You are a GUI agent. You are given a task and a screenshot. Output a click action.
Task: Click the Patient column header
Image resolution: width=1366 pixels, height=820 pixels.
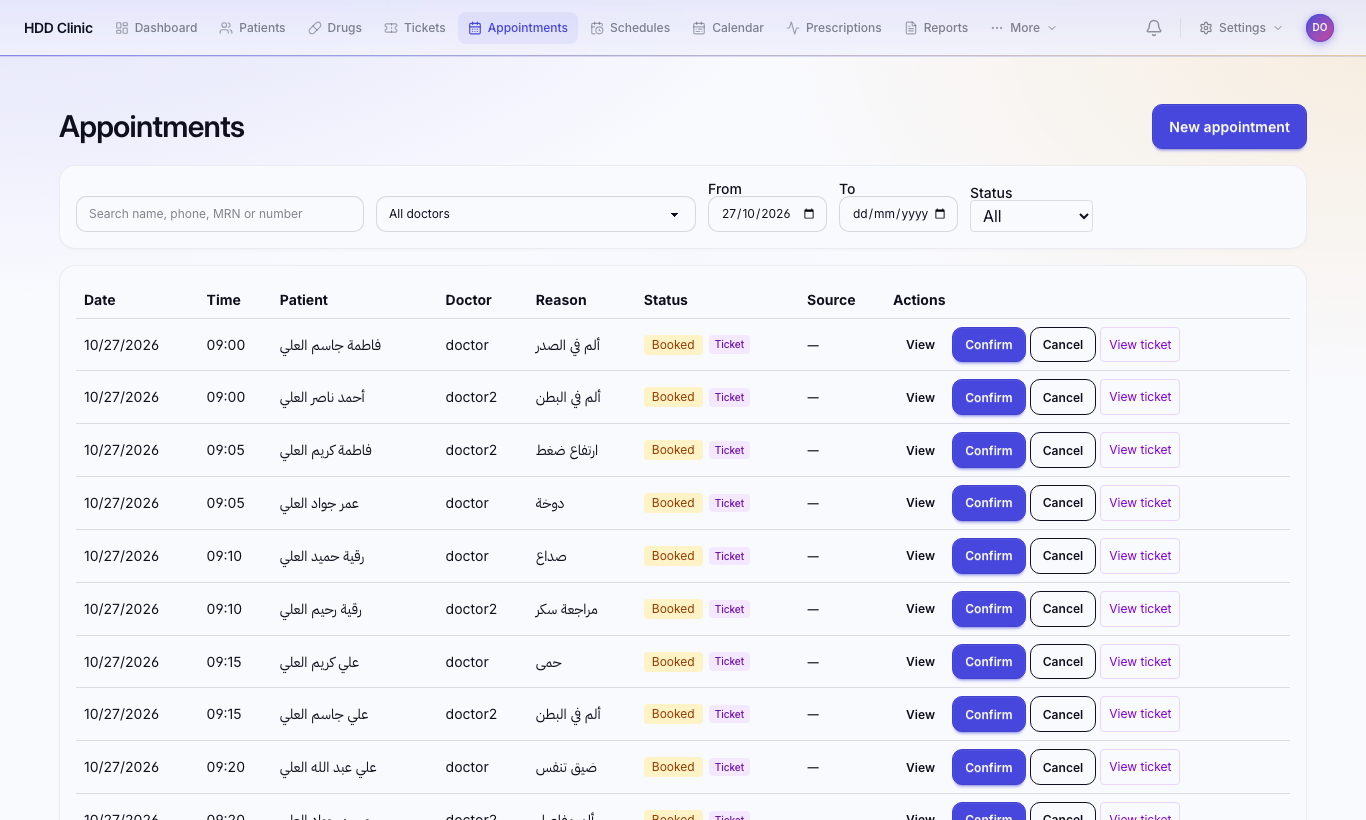pyautogui.click(x=304, y=300)
